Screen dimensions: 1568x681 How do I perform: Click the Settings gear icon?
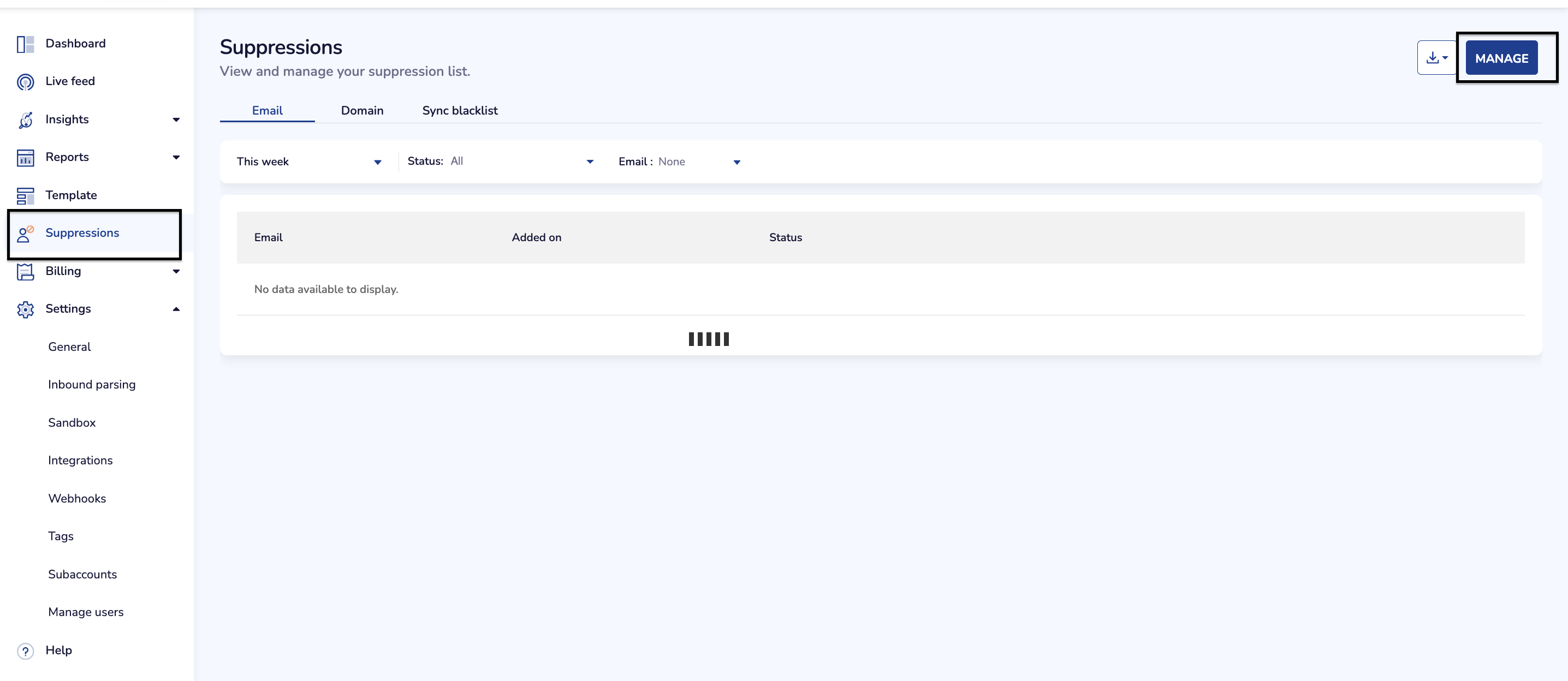(25, 309)
